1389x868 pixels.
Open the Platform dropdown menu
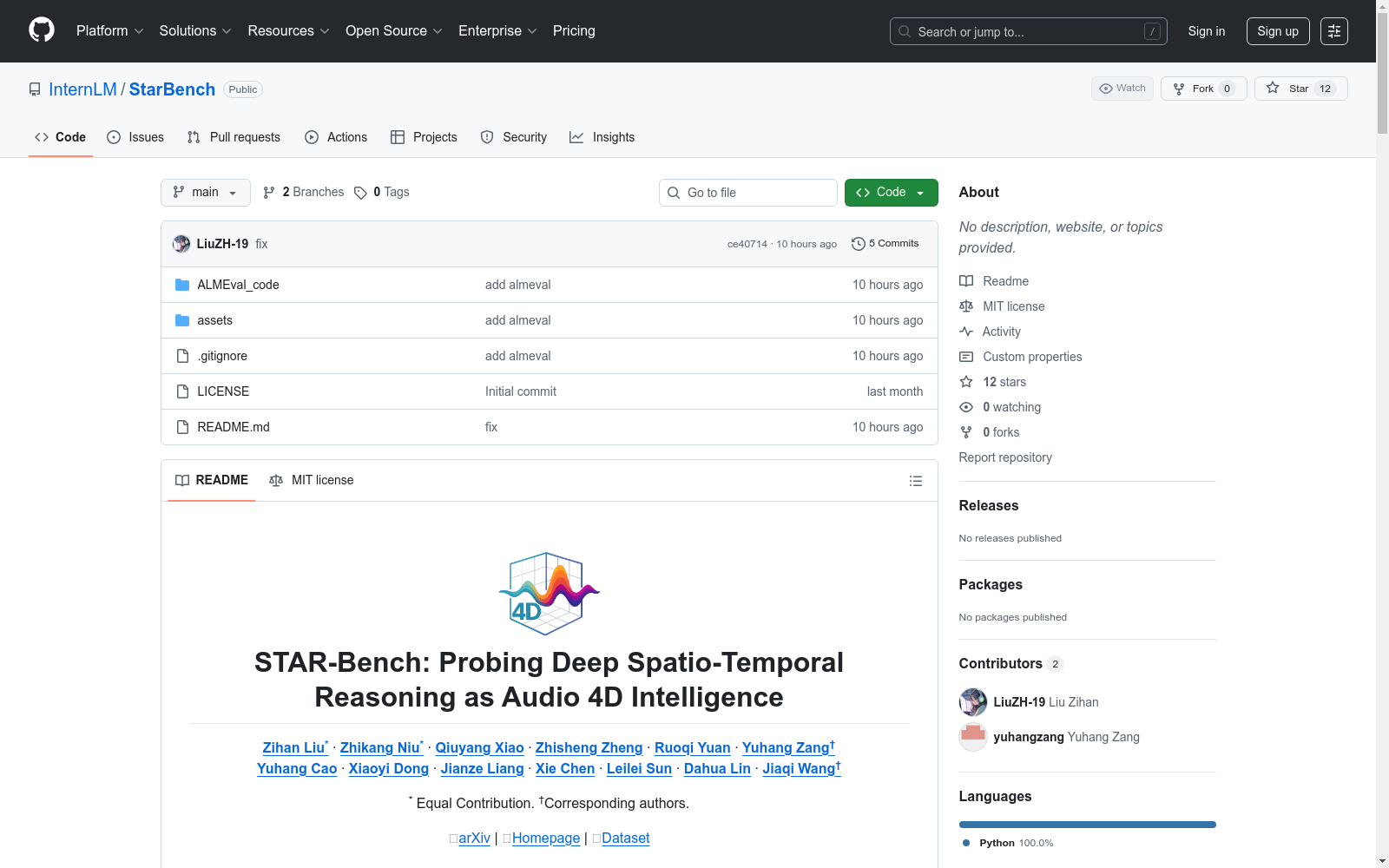[109, 31]
